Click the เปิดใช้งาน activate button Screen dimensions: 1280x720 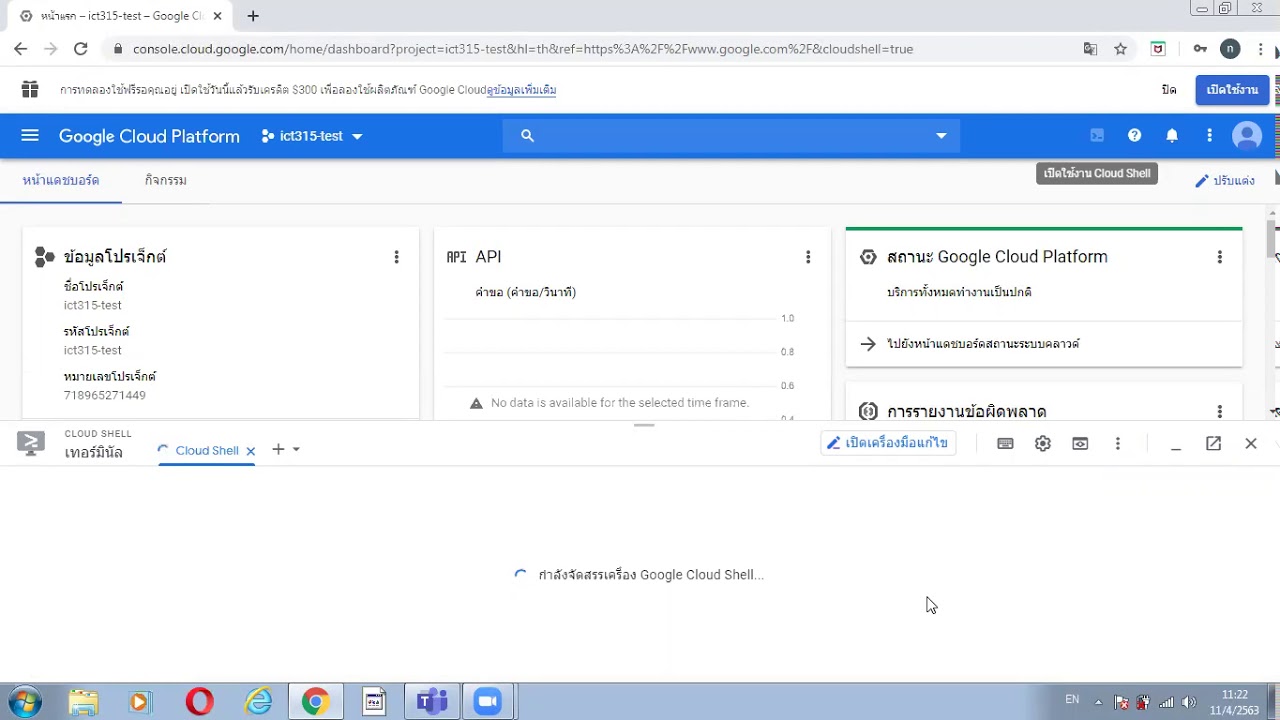pyautogui.click(x=1232, y=89)
